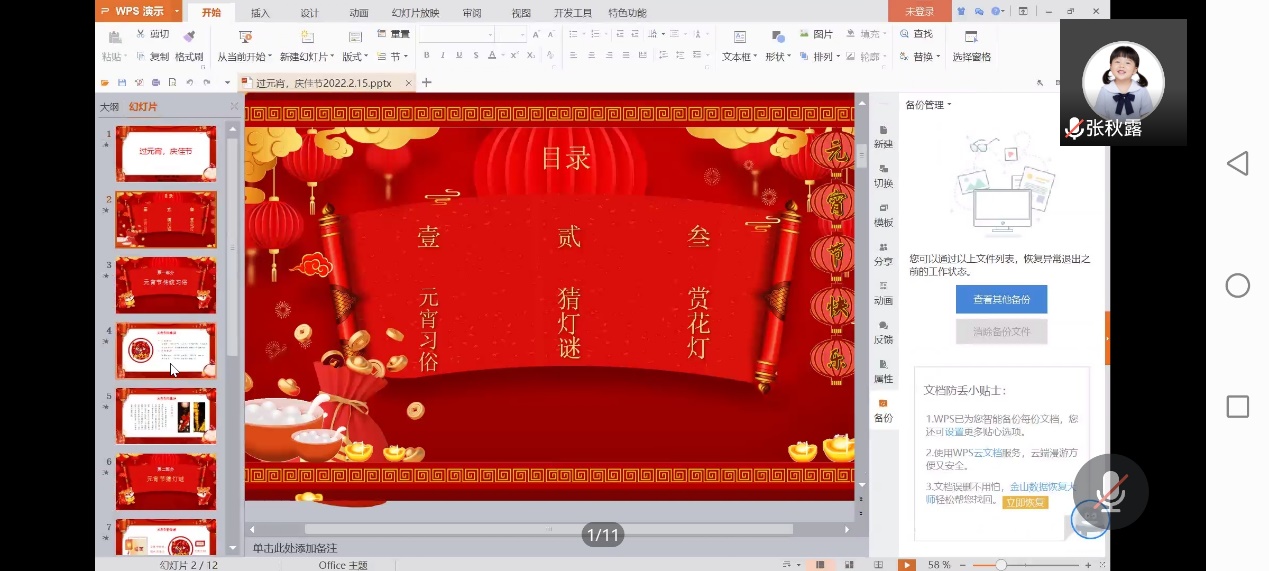This screenshot has width=1269, height=571.
Task: Switch to the 插入 ribbon tab
Action: (x=260, y=13)
